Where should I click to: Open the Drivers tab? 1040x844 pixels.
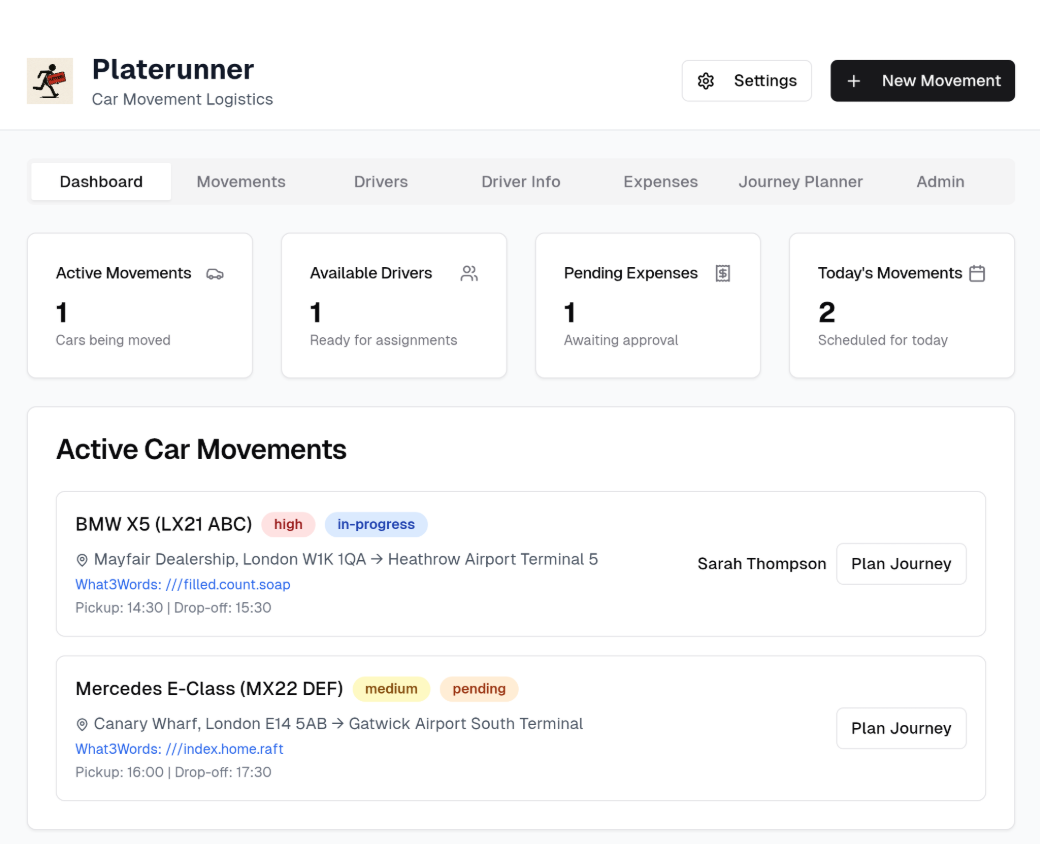381,182
